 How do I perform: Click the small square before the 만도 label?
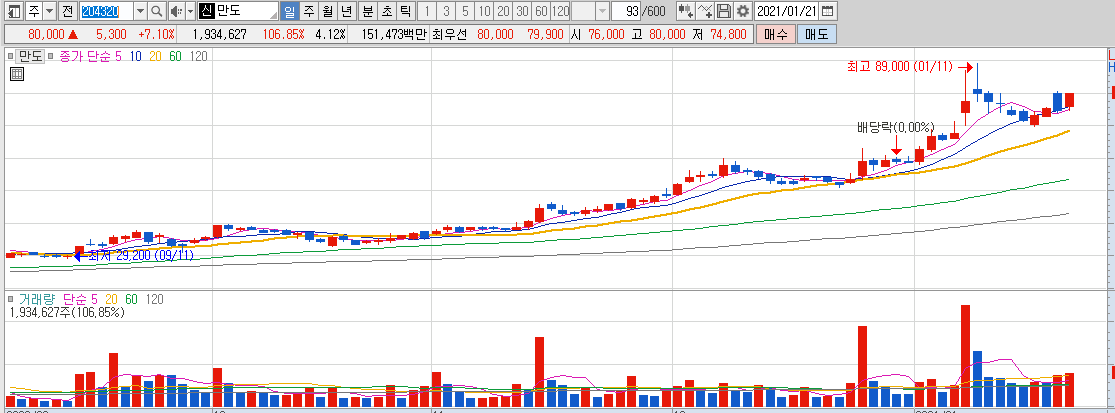[10, 56]
